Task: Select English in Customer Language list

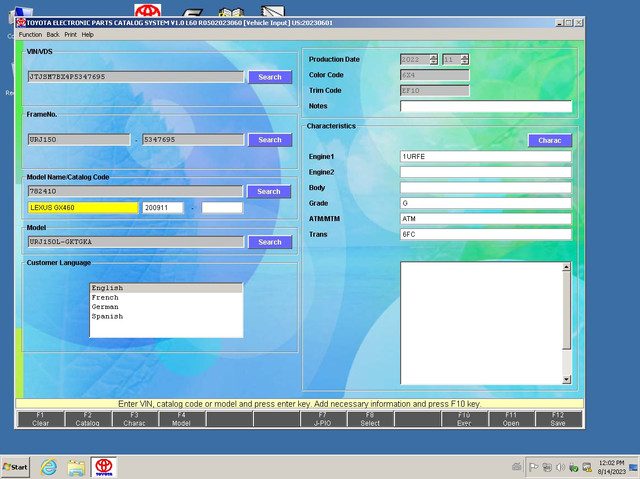Action: (x=166, y=288)
